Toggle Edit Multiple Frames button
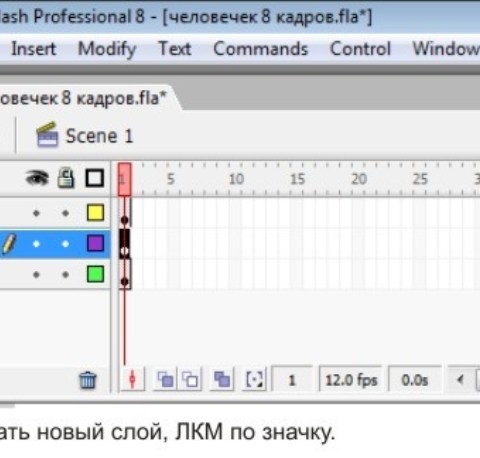This screenshot has height=458, width=480. point(222,379)
